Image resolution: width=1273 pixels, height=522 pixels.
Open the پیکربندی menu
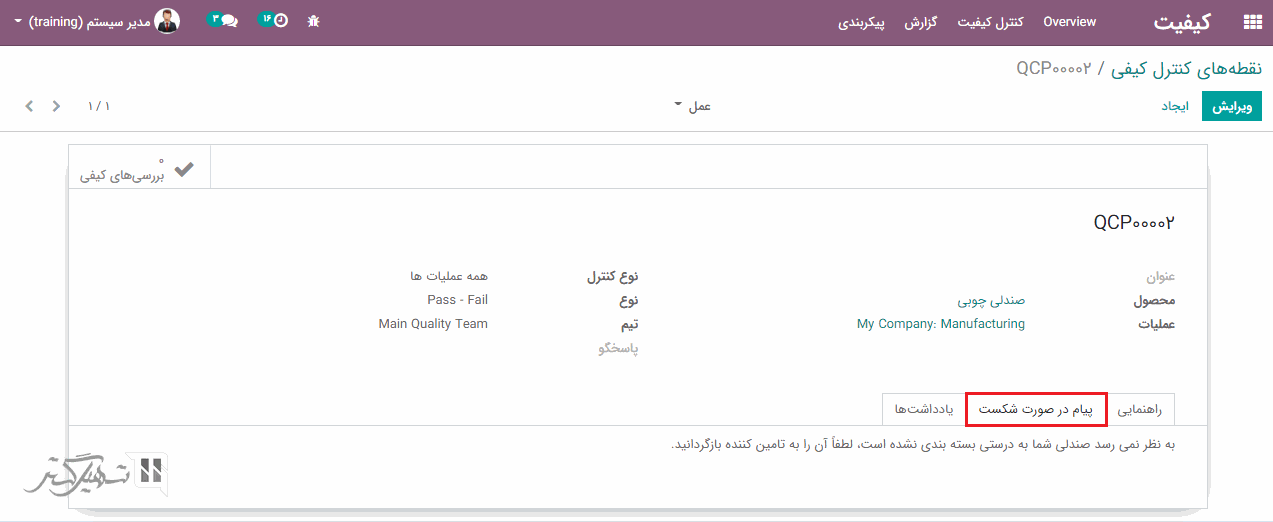click(x=861, y=22)
